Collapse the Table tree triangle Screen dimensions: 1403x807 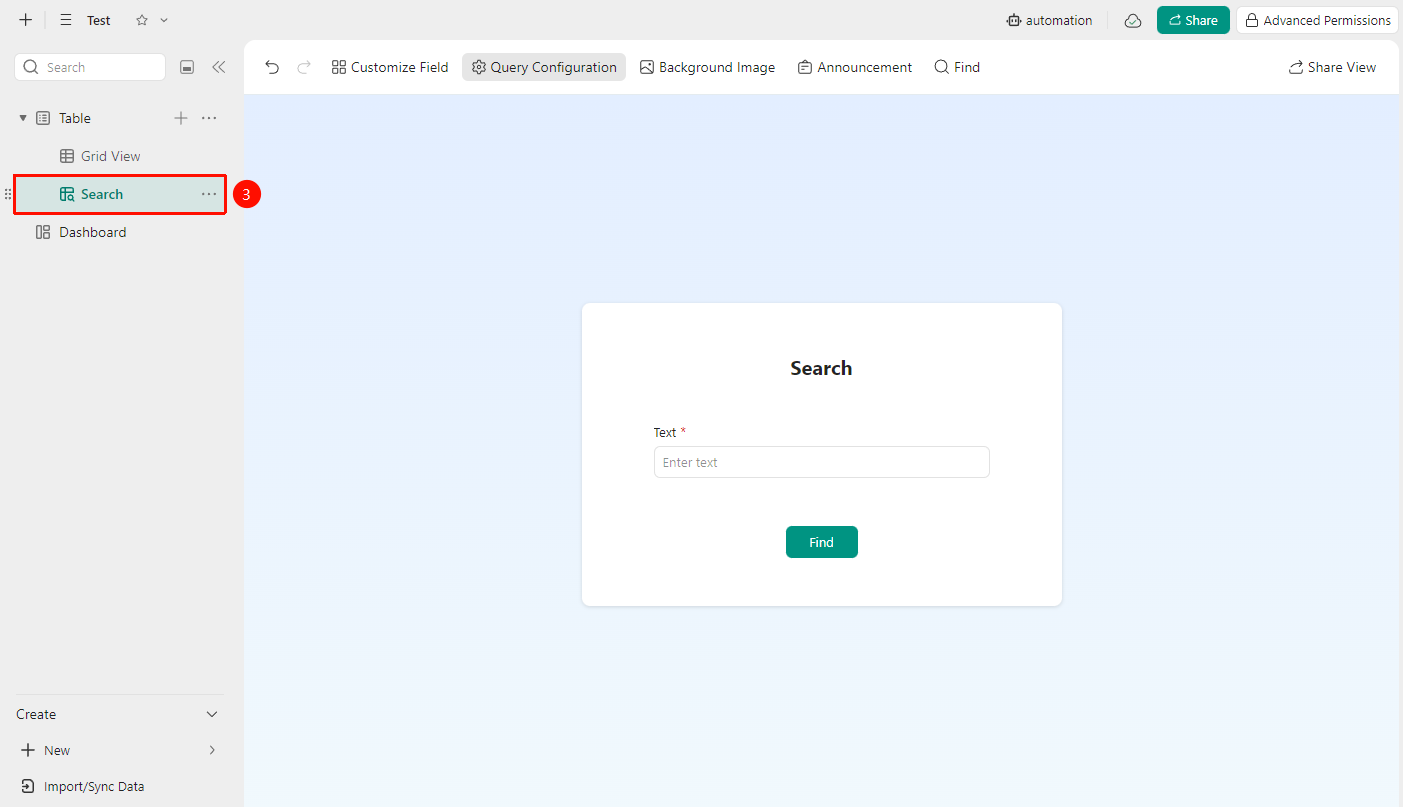(23, 118)
